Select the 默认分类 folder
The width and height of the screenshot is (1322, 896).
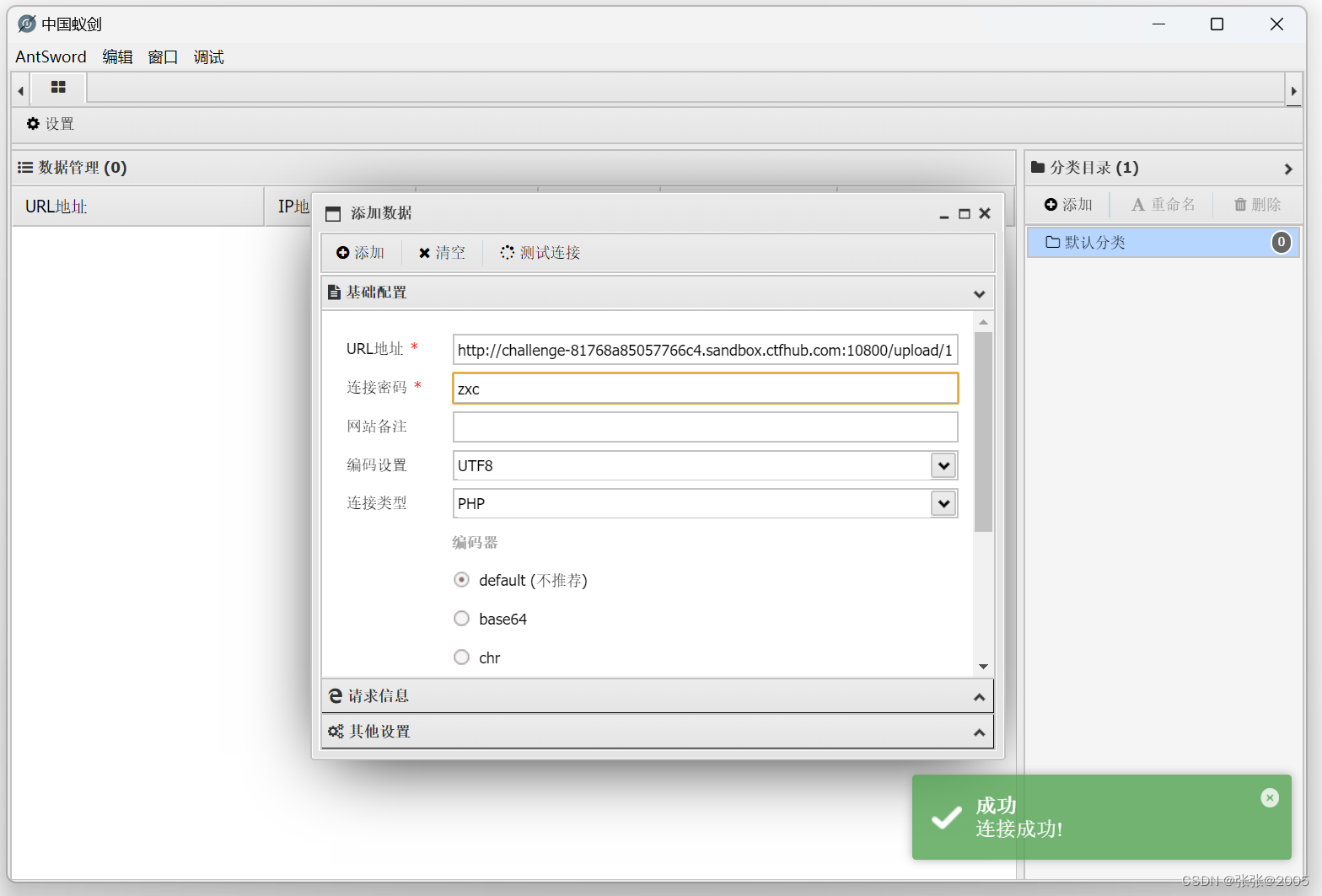point(1163,243)
